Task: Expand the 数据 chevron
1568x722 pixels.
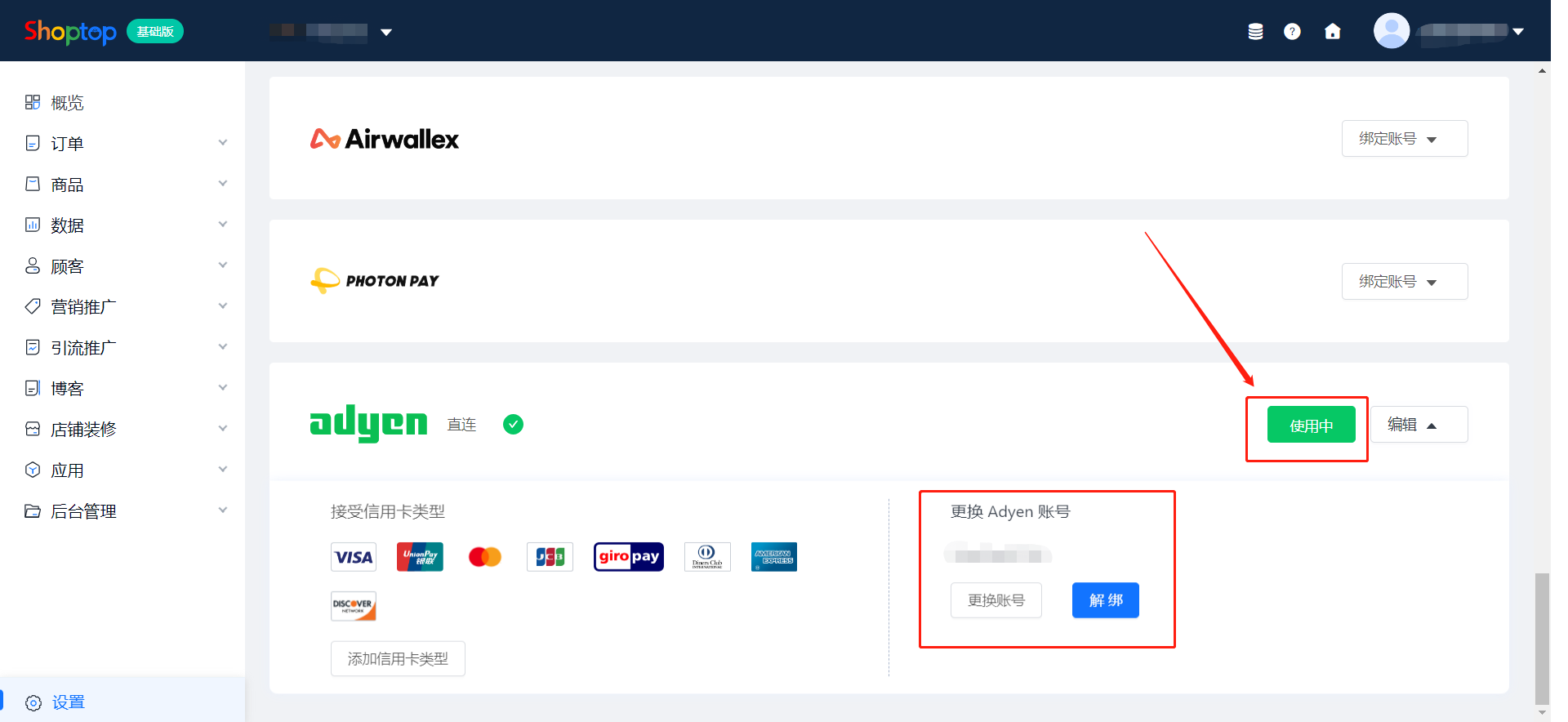Action: (x=223, y=225)
